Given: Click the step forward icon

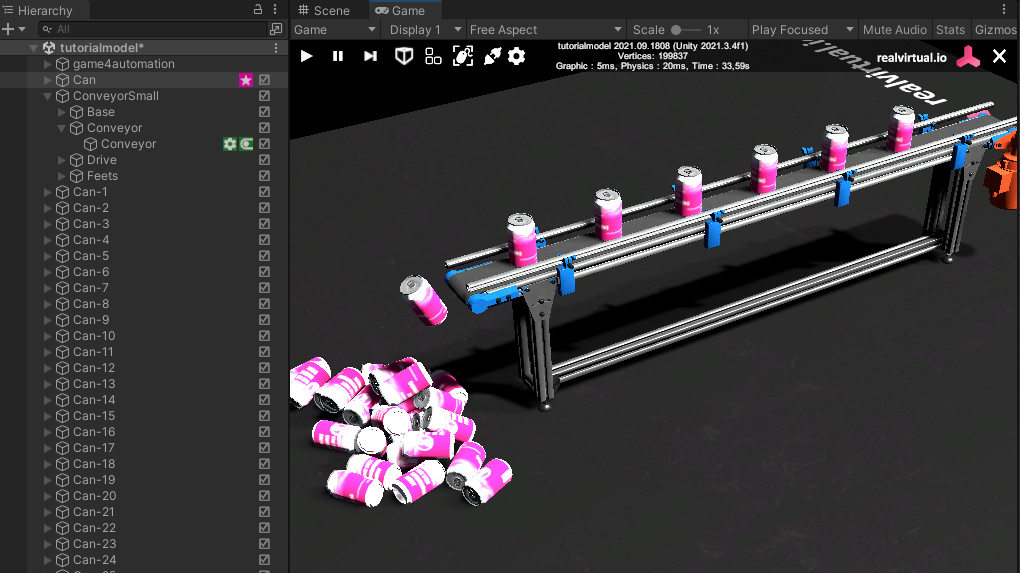Looking at the screenshot, I should pos(370,56).
